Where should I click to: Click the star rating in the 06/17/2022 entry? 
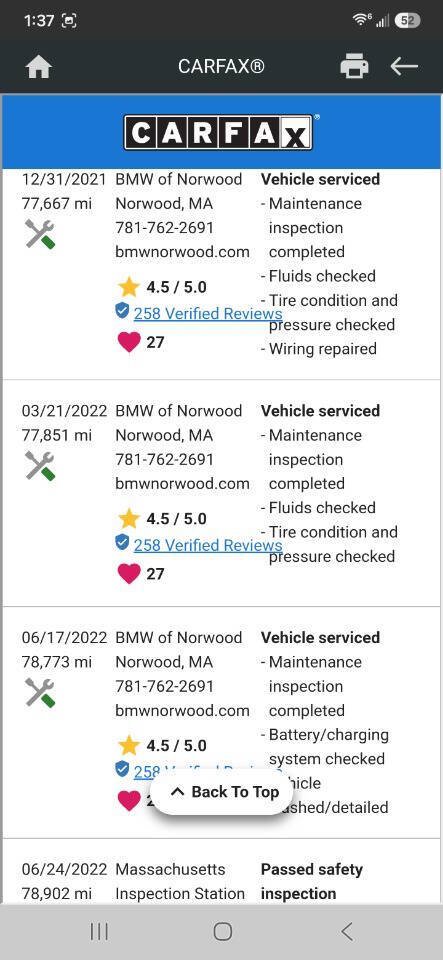pos(162,746)
